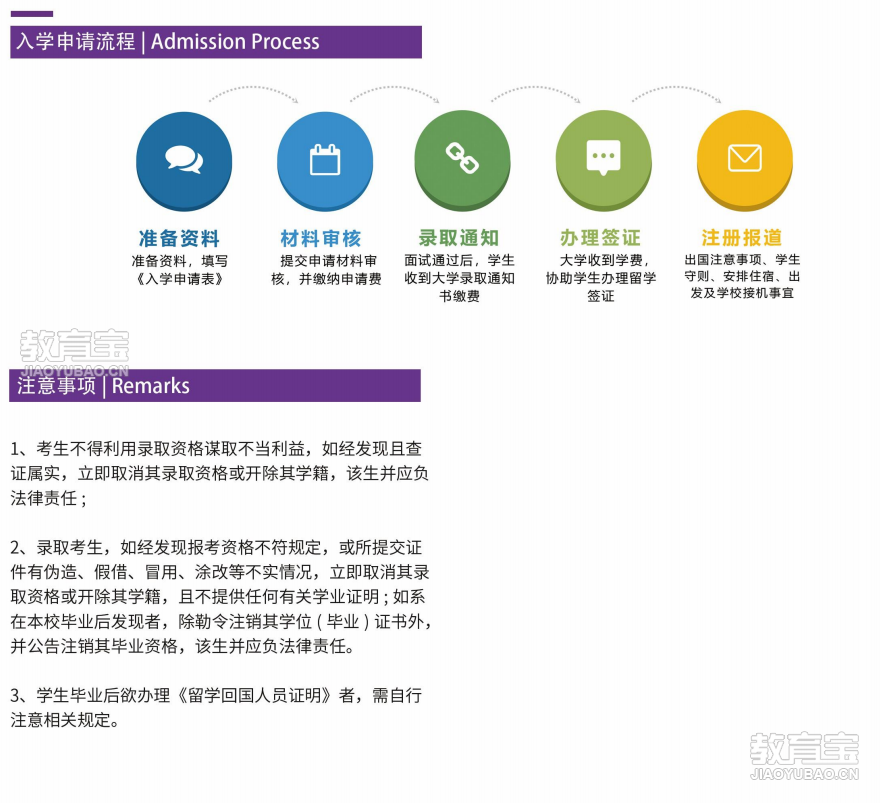
Task: Click the chain link icon for 录取通知
Action: click(462, 159)
